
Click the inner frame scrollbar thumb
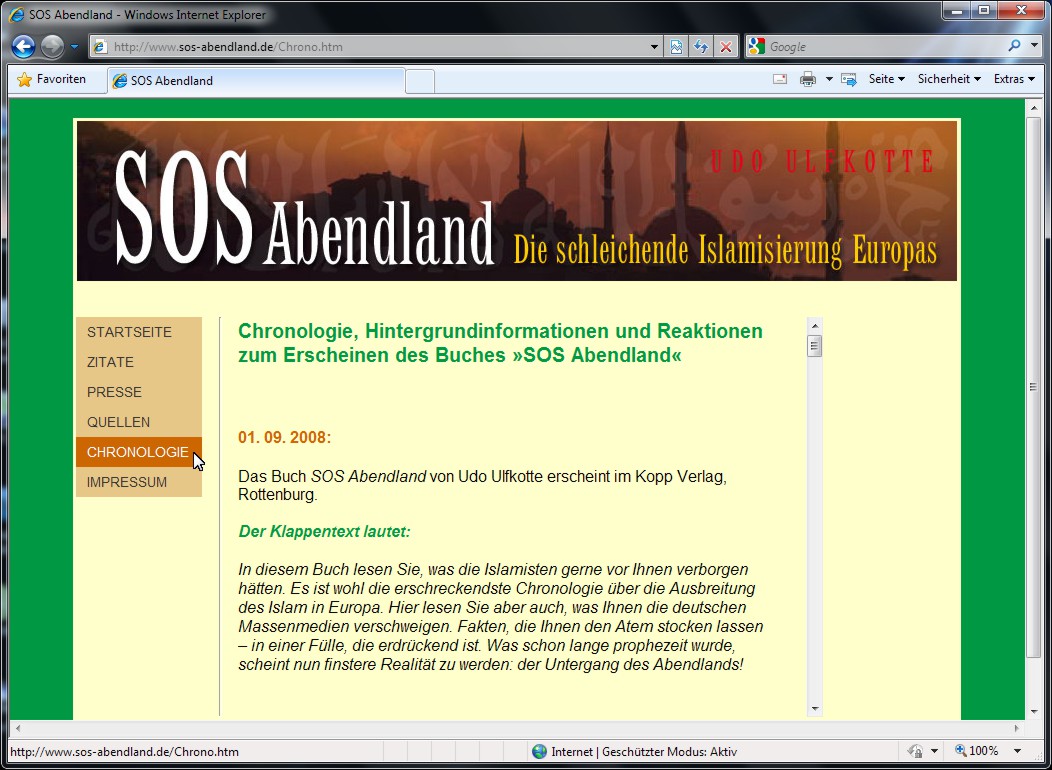coord(814,346)
